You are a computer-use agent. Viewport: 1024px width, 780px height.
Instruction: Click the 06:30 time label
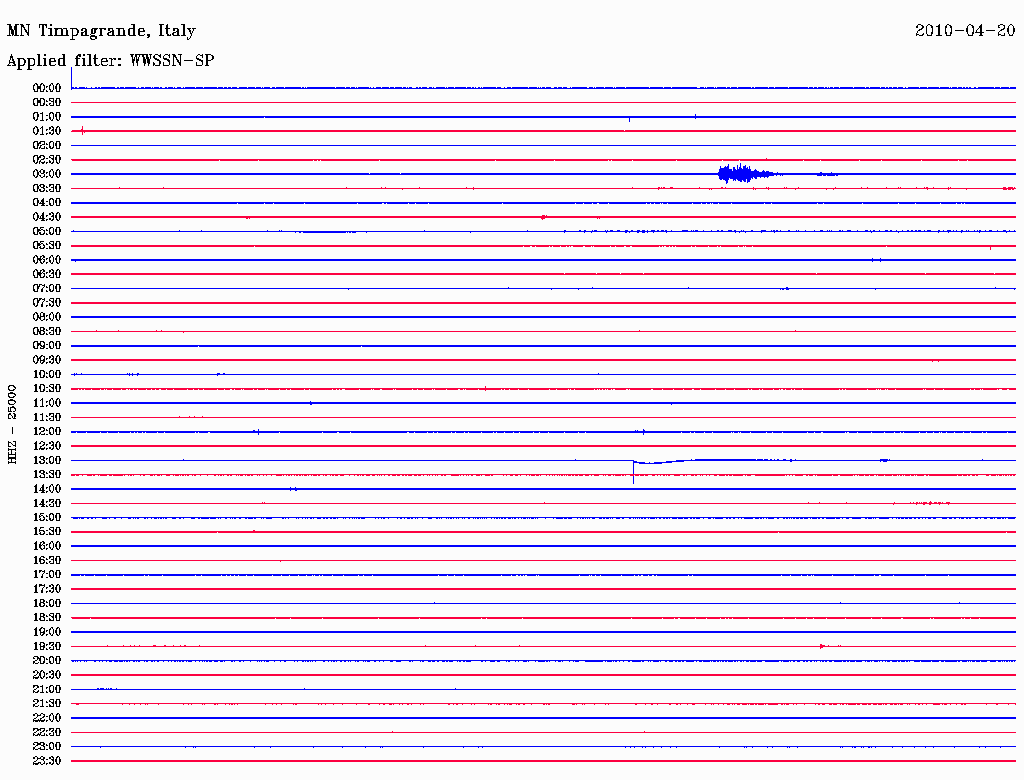tap(47, 274)
